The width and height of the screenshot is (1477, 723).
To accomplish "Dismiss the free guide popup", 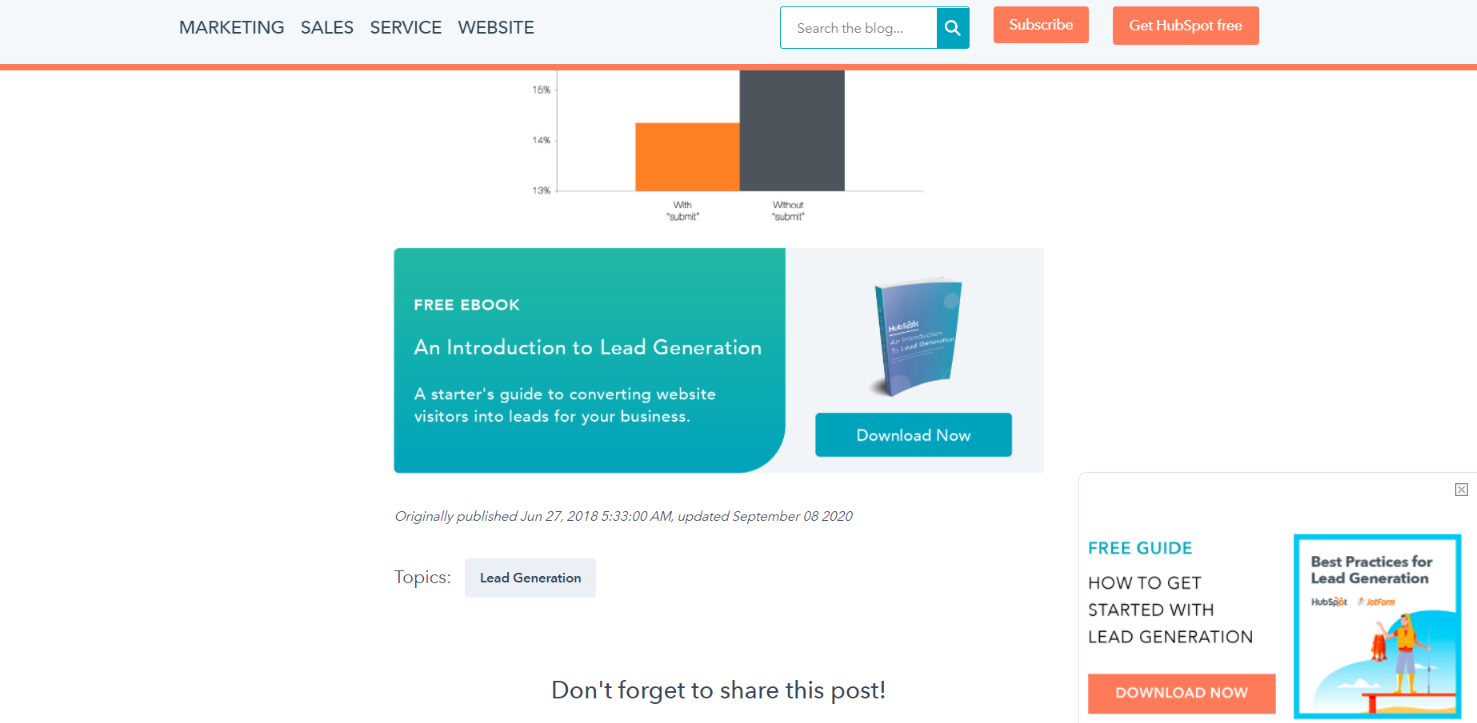I will pos(1461,489).
